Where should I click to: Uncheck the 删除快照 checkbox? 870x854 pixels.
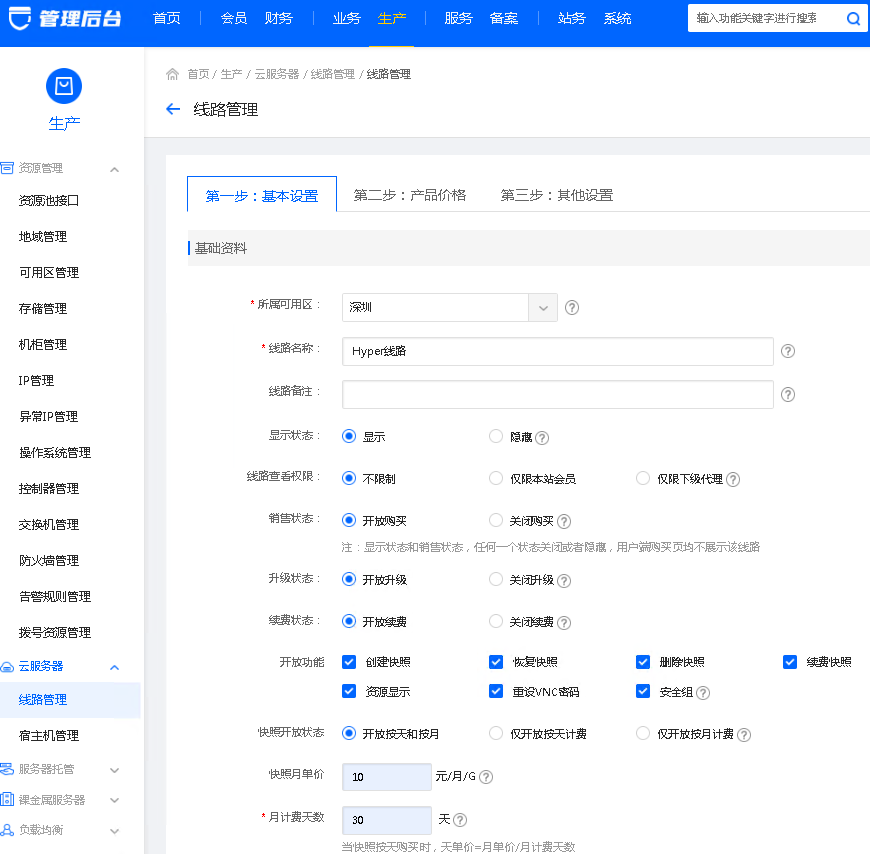(643, 661)
